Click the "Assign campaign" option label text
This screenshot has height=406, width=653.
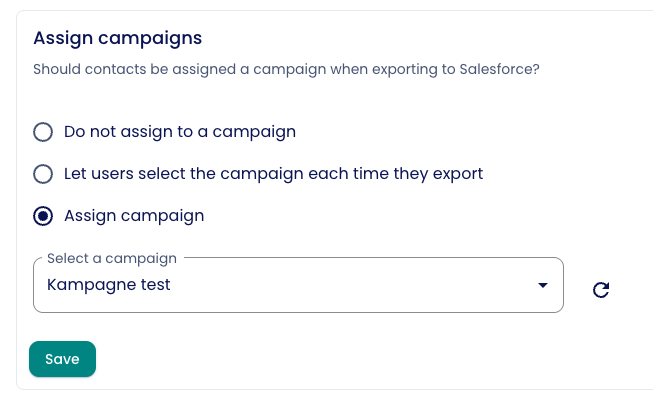click(134, 216)
